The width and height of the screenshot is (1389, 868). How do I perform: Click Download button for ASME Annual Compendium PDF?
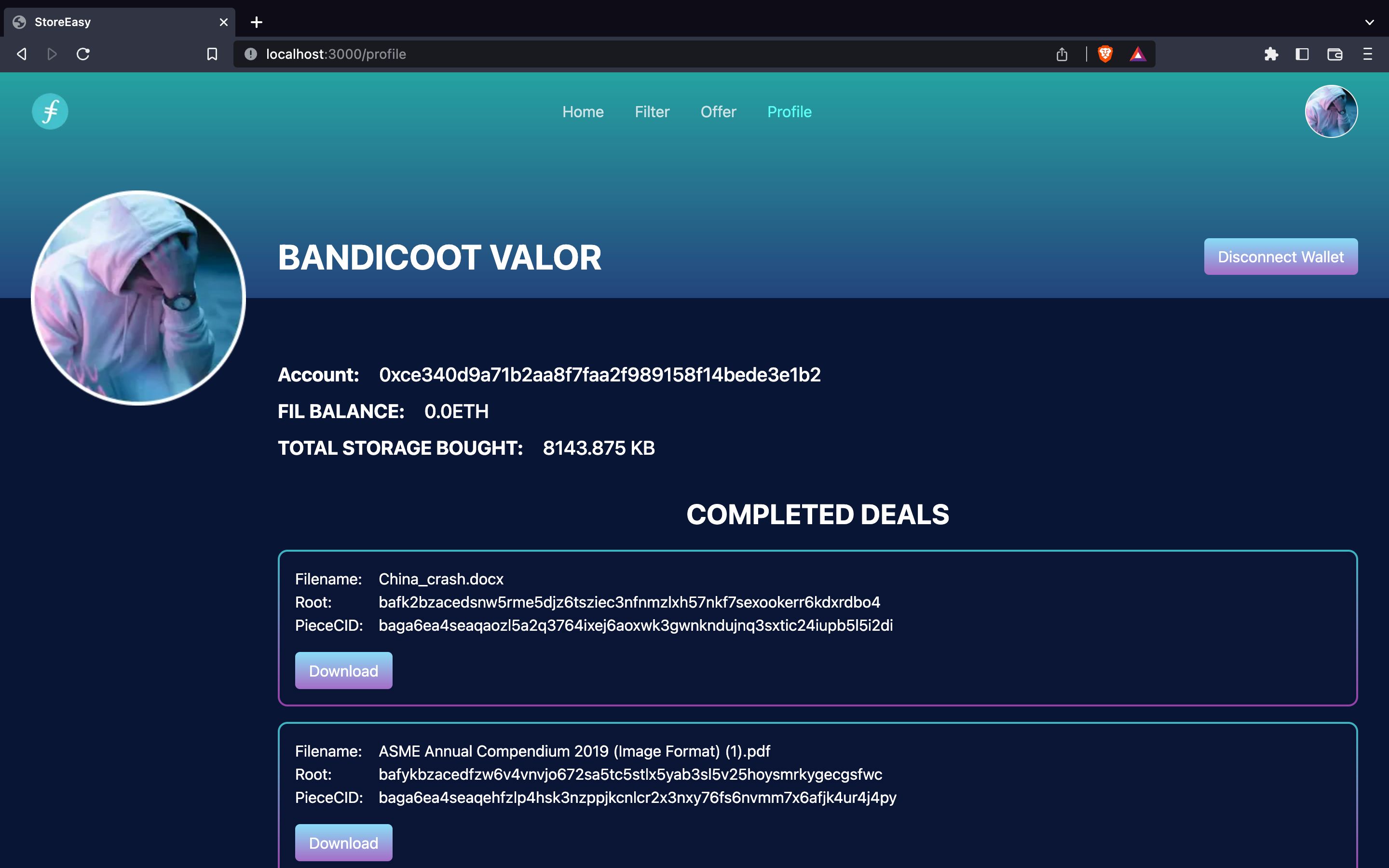click(x=344, y=843)
